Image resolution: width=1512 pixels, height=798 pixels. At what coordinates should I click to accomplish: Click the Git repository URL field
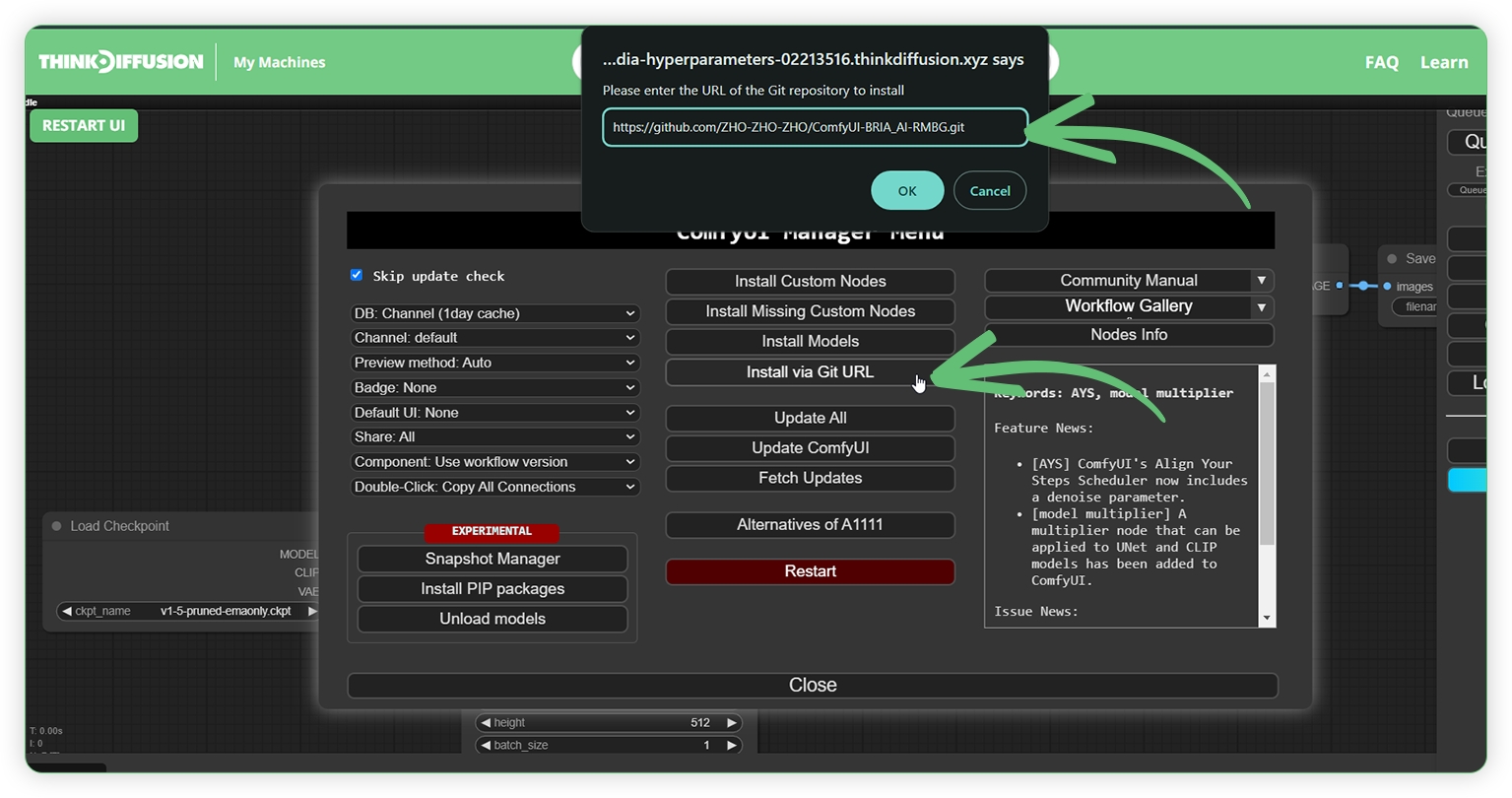(x=815, y=127)
